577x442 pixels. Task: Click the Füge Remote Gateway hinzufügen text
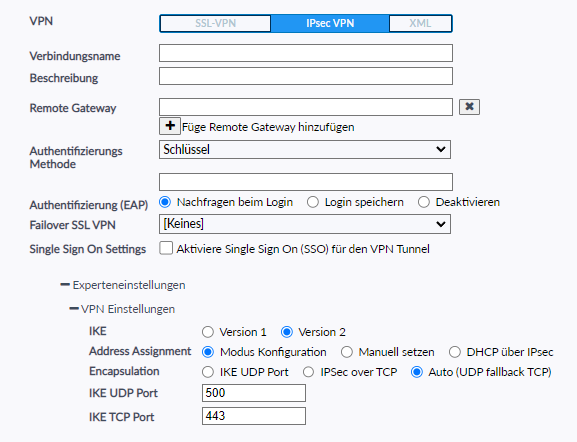click(268, 127)
